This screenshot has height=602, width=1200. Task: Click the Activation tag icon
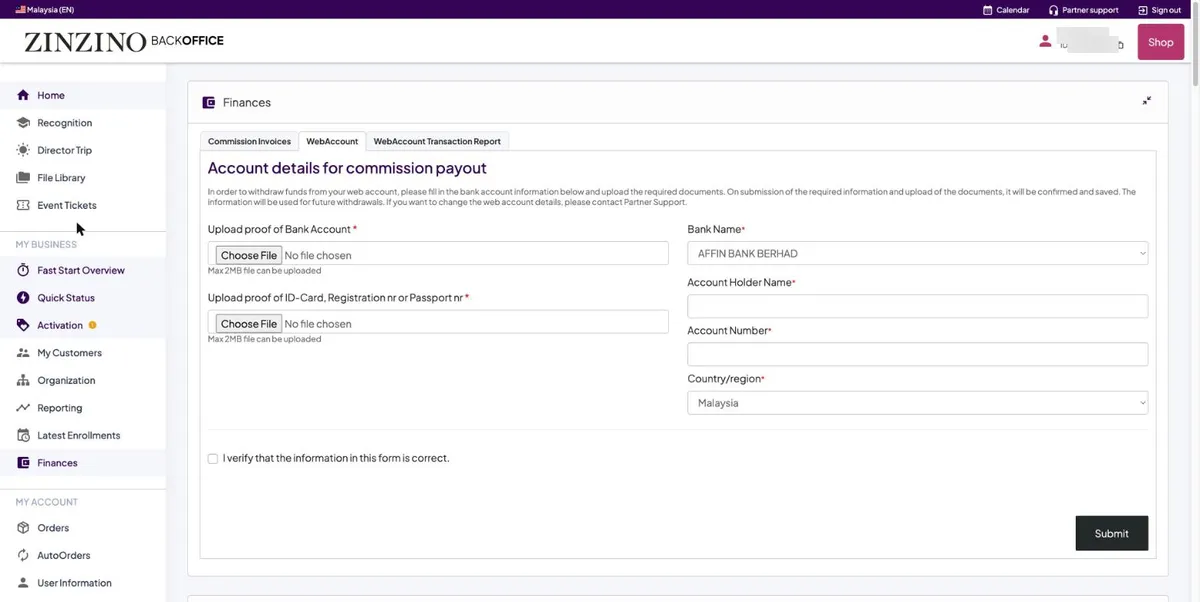click(23, 325)
